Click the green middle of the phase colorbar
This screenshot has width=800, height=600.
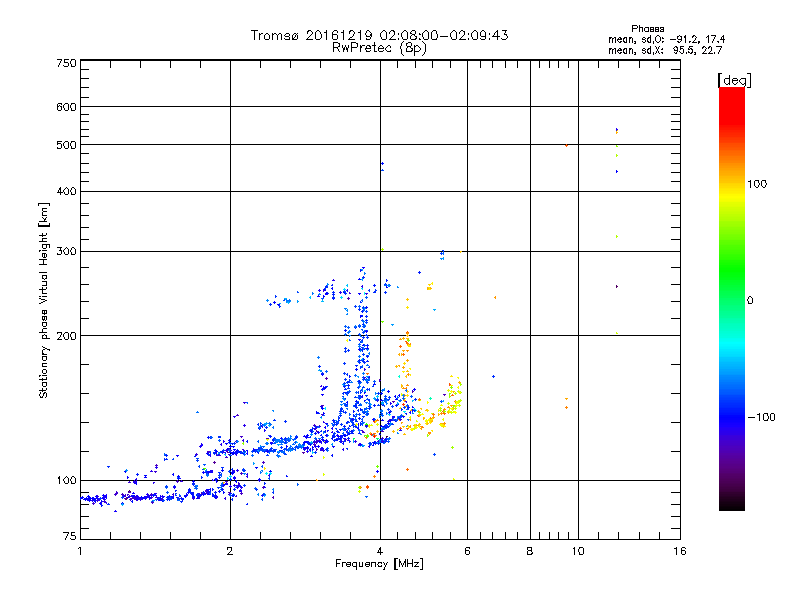[x=732, y=272]
